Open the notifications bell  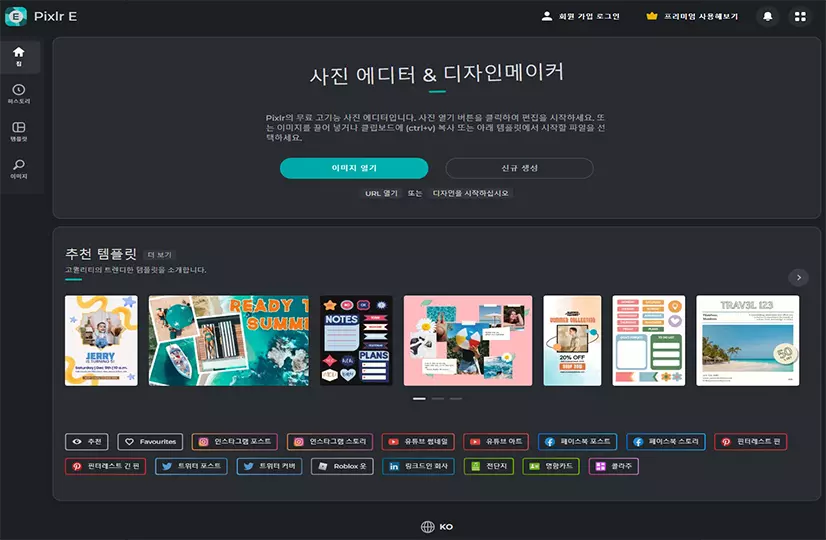tap(768, 16)
